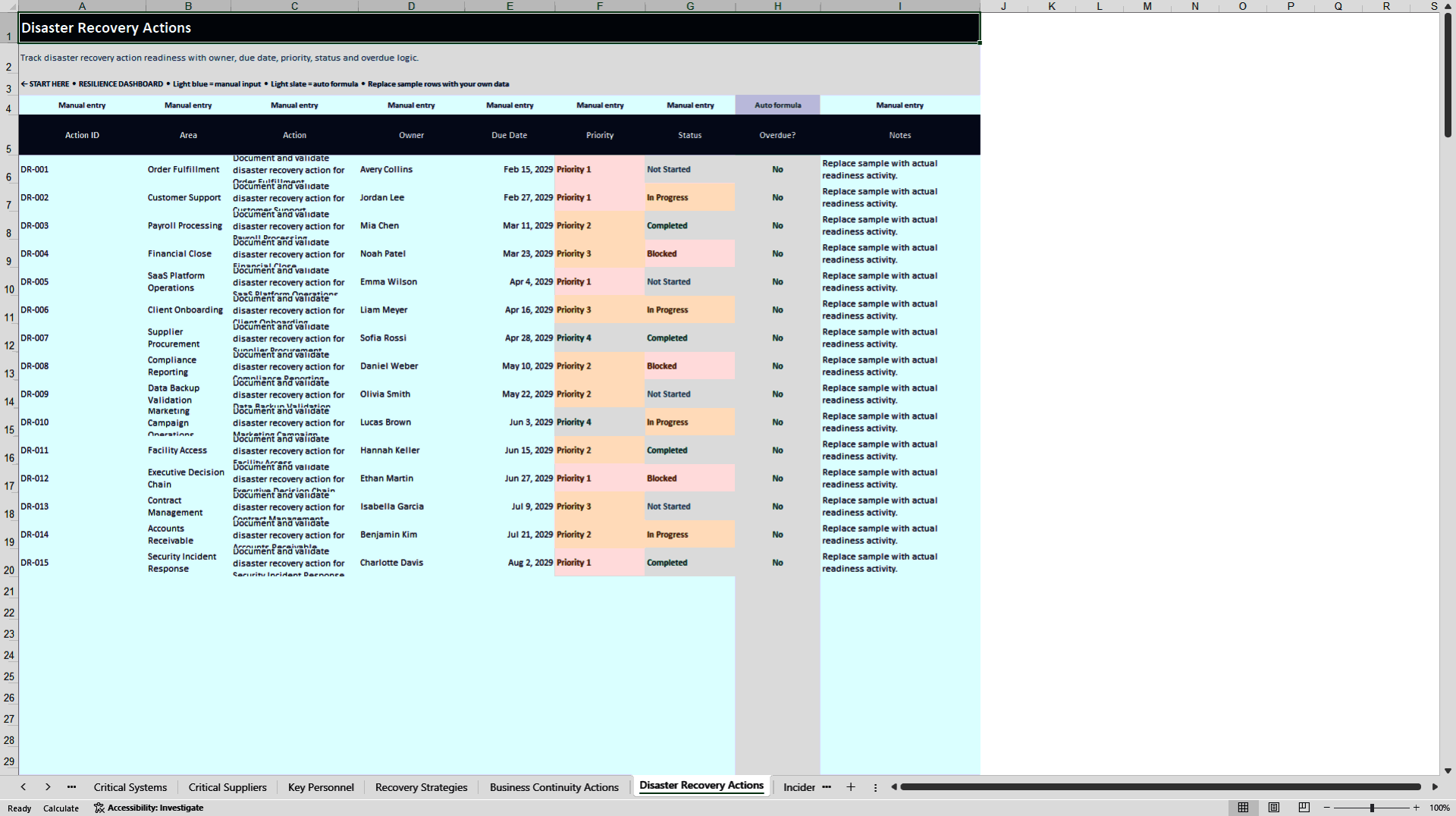Select Blocked status for DR-012
The height and width of the screenshot is (816, 1456).
point(690,478)
